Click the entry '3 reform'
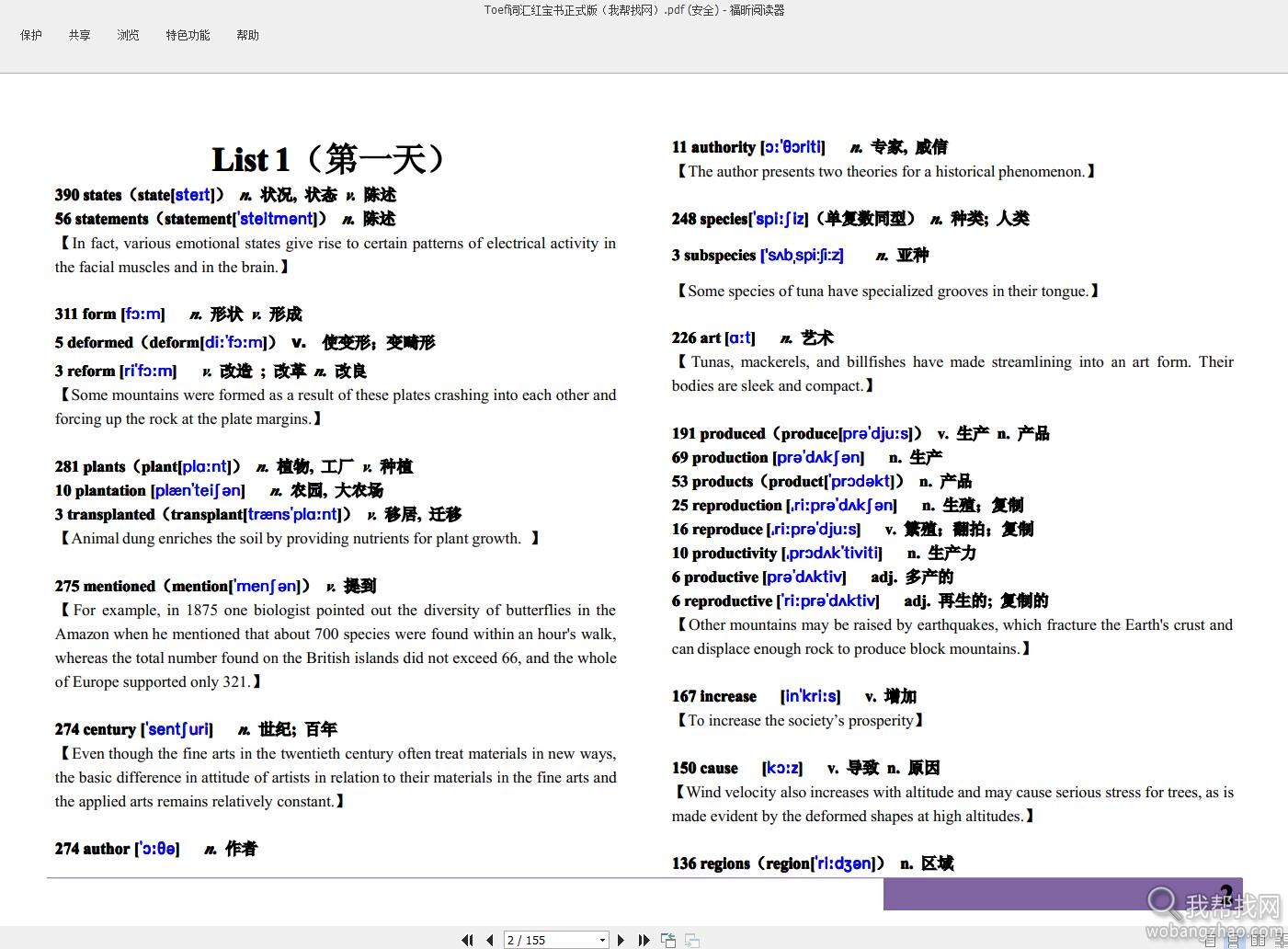Screen dimensions: 1288x949 click(211, 371)
